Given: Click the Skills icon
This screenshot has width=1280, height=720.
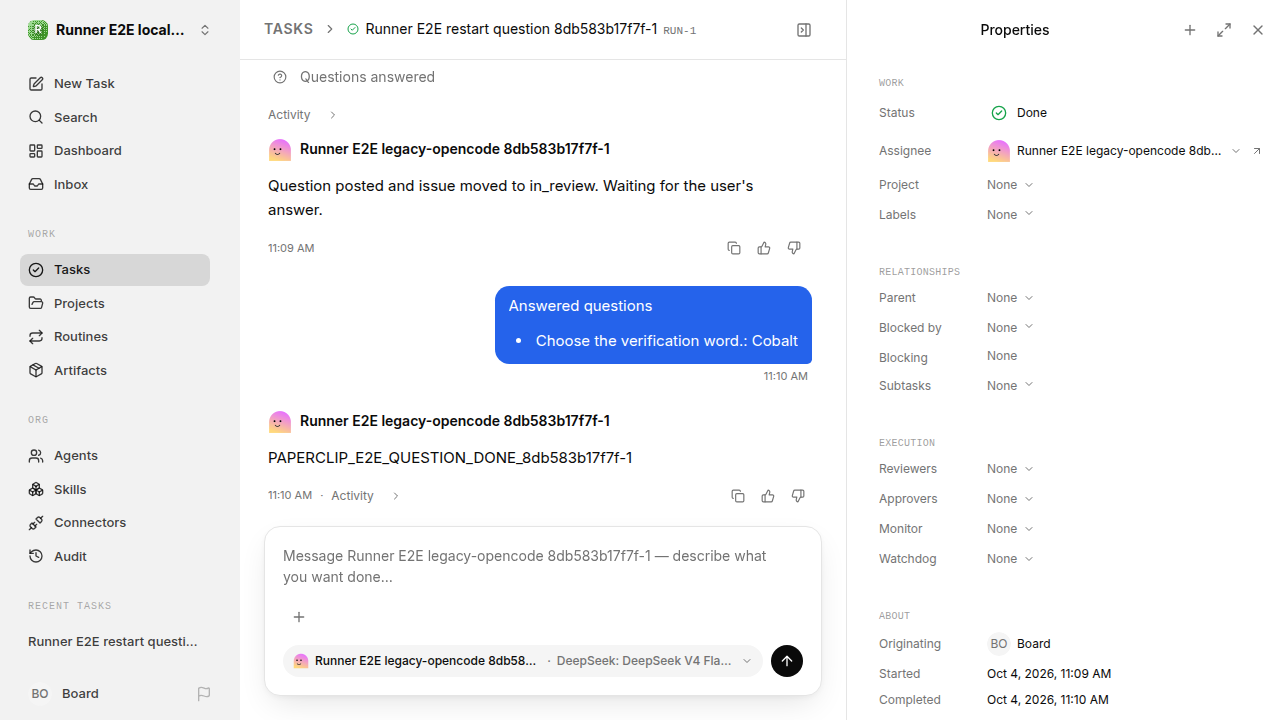Looking at the screenshot, I should tap(36, 490).
